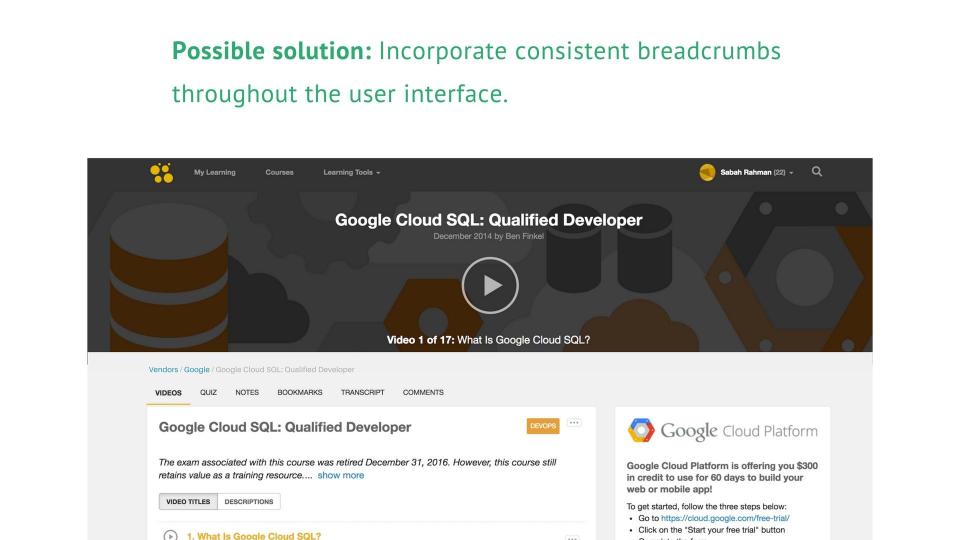Open the ellipsis menu beside the DEVOPS tag
960x540 pixels.
[x=574, y=423]
